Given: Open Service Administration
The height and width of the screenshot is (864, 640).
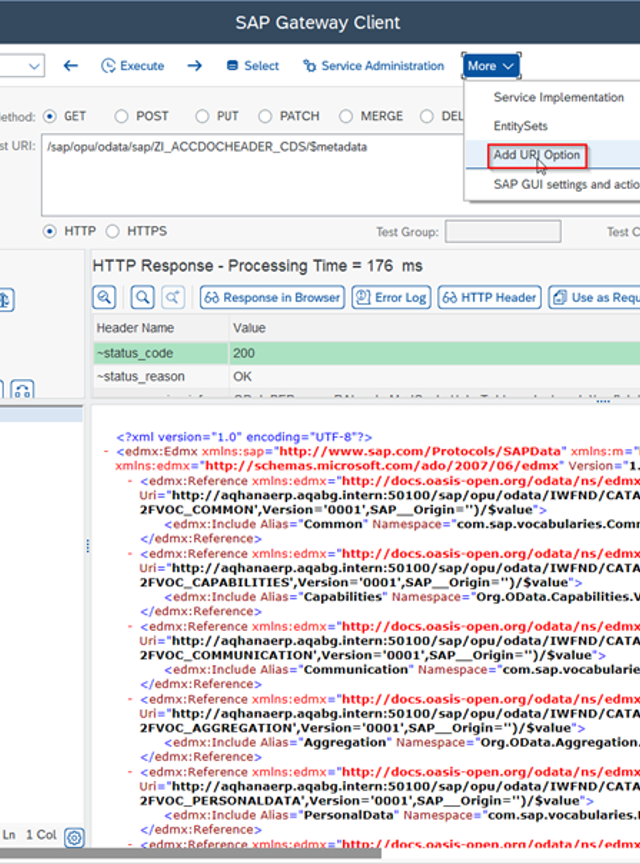Looking at the screenshot, I should 374,66.
